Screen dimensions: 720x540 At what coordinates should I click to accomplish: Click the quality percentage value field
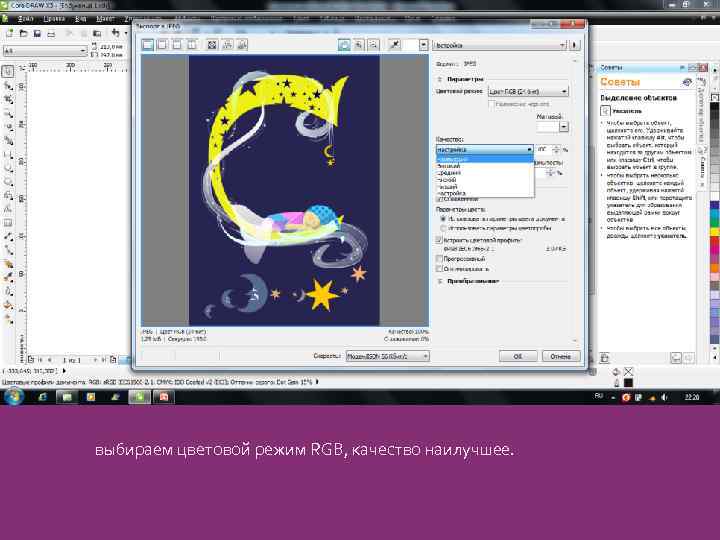point(544,150)
